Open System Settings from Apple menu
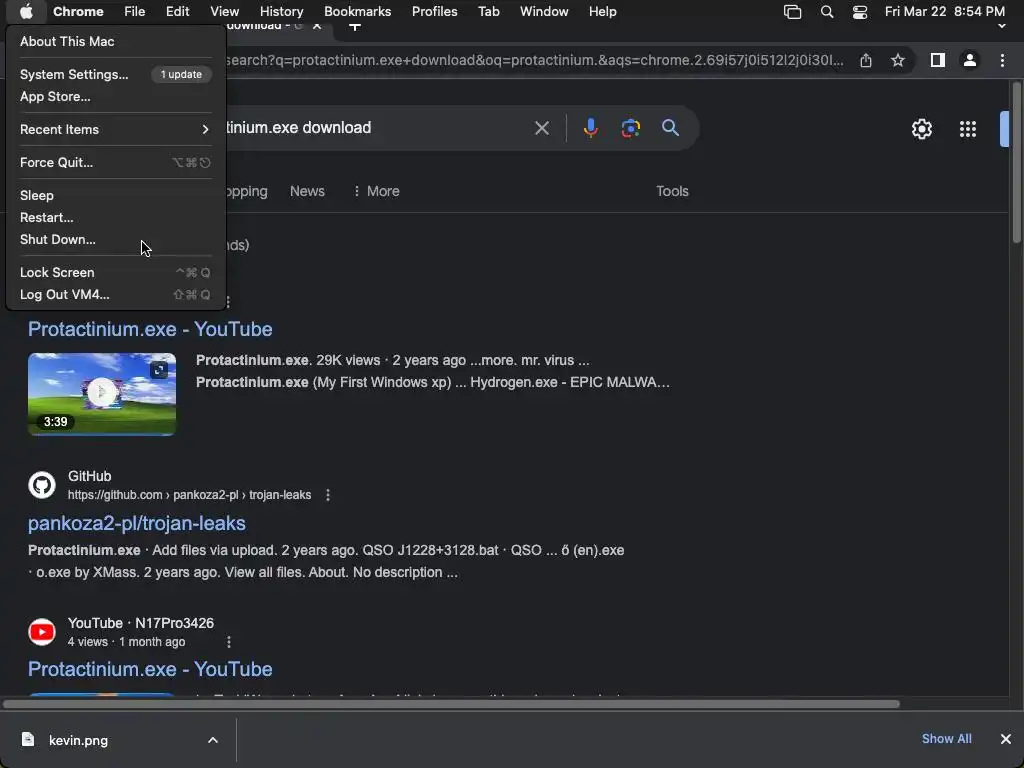The image size is (1024, 768). point(74,74)
